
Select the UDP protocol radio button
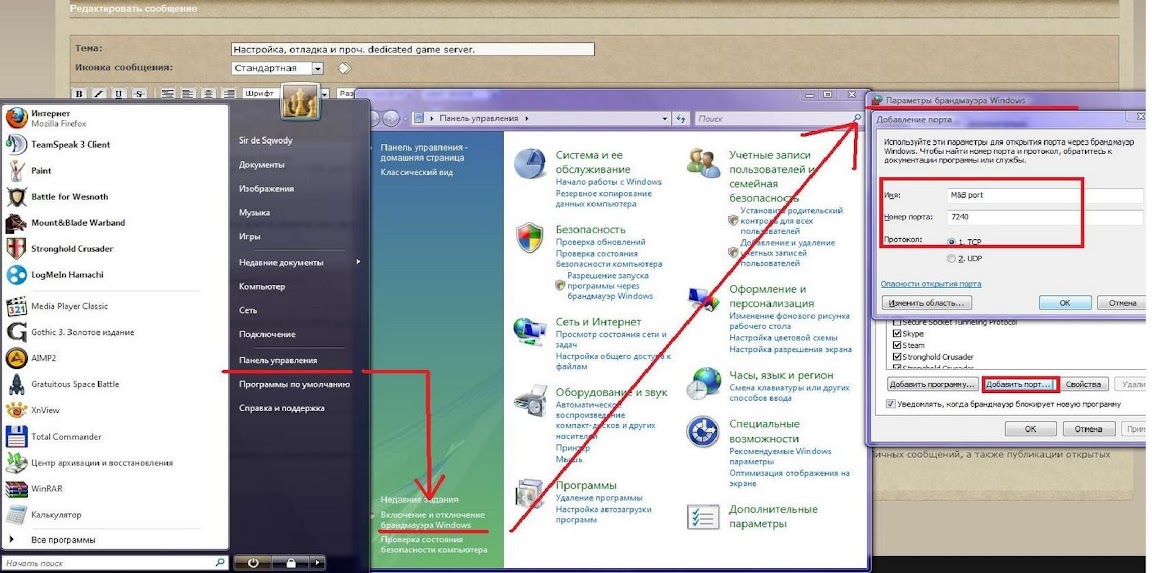point(952,259)
